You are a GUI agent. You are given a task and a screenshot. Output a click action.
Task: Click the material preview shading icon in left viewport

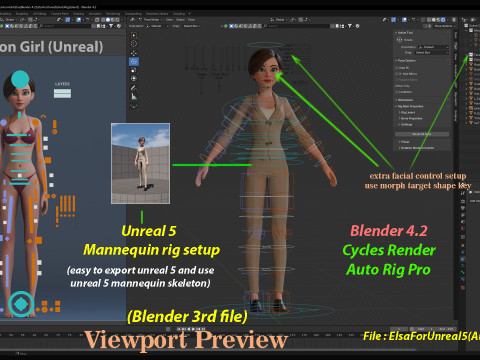coord(113,20)
